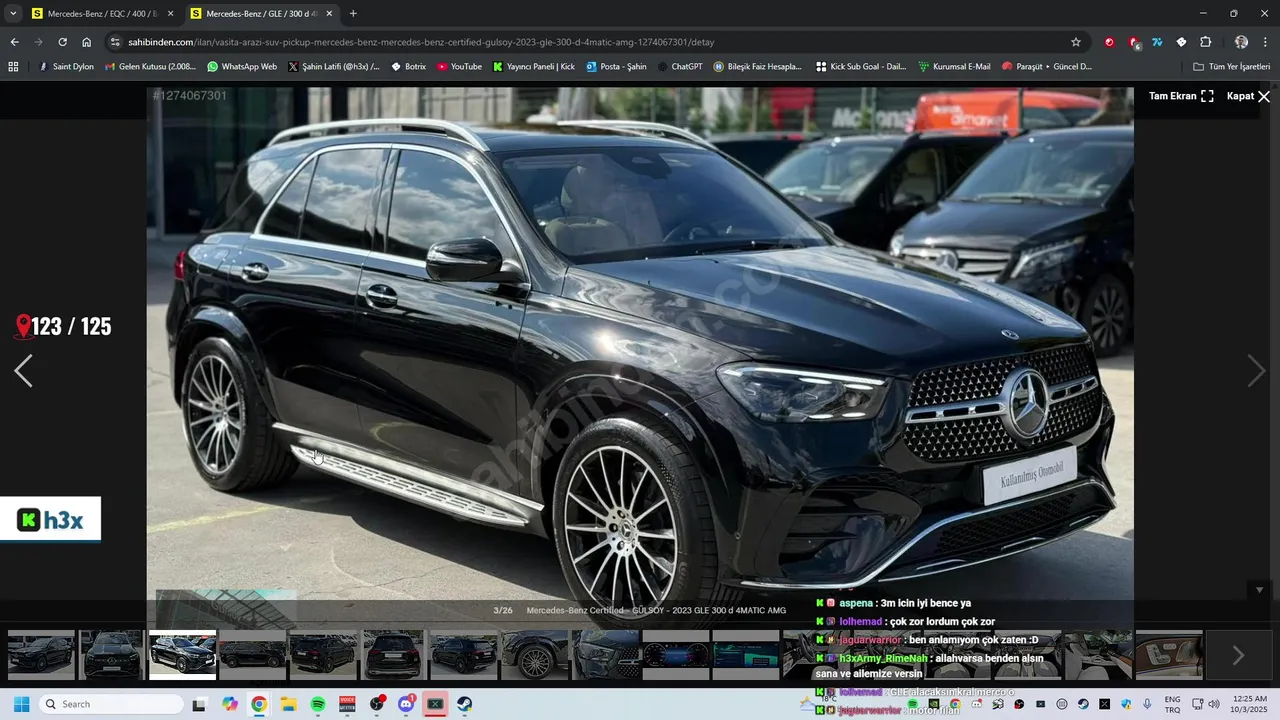Open the tab search dropdown
The width and height of the screenshot is (1280, 720).
point(13,14)
